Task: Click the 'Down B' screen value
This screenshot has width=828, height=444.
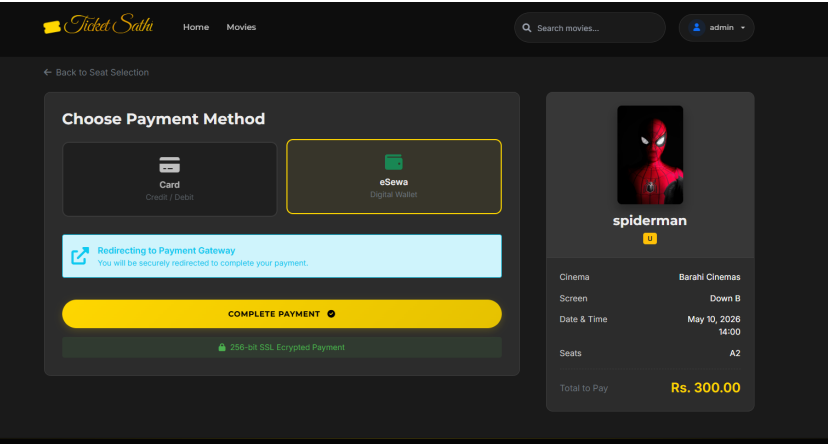Action: coord(724,298)
